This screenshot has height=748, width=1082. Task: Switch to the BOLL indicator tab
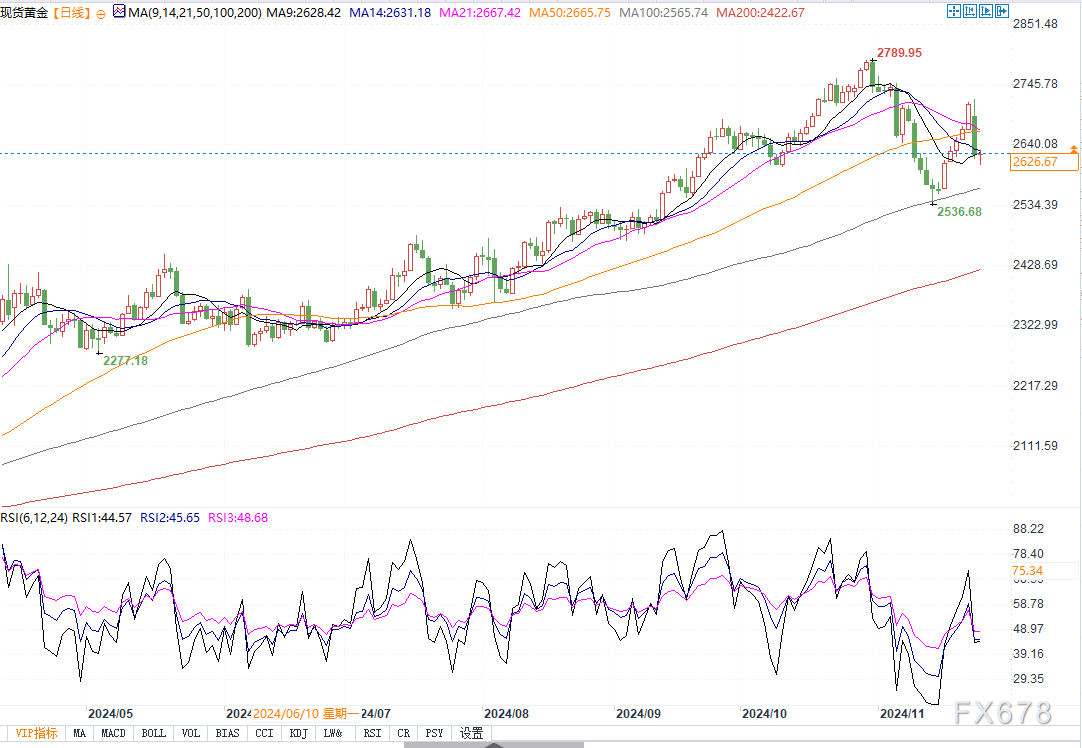pos(153,733)
